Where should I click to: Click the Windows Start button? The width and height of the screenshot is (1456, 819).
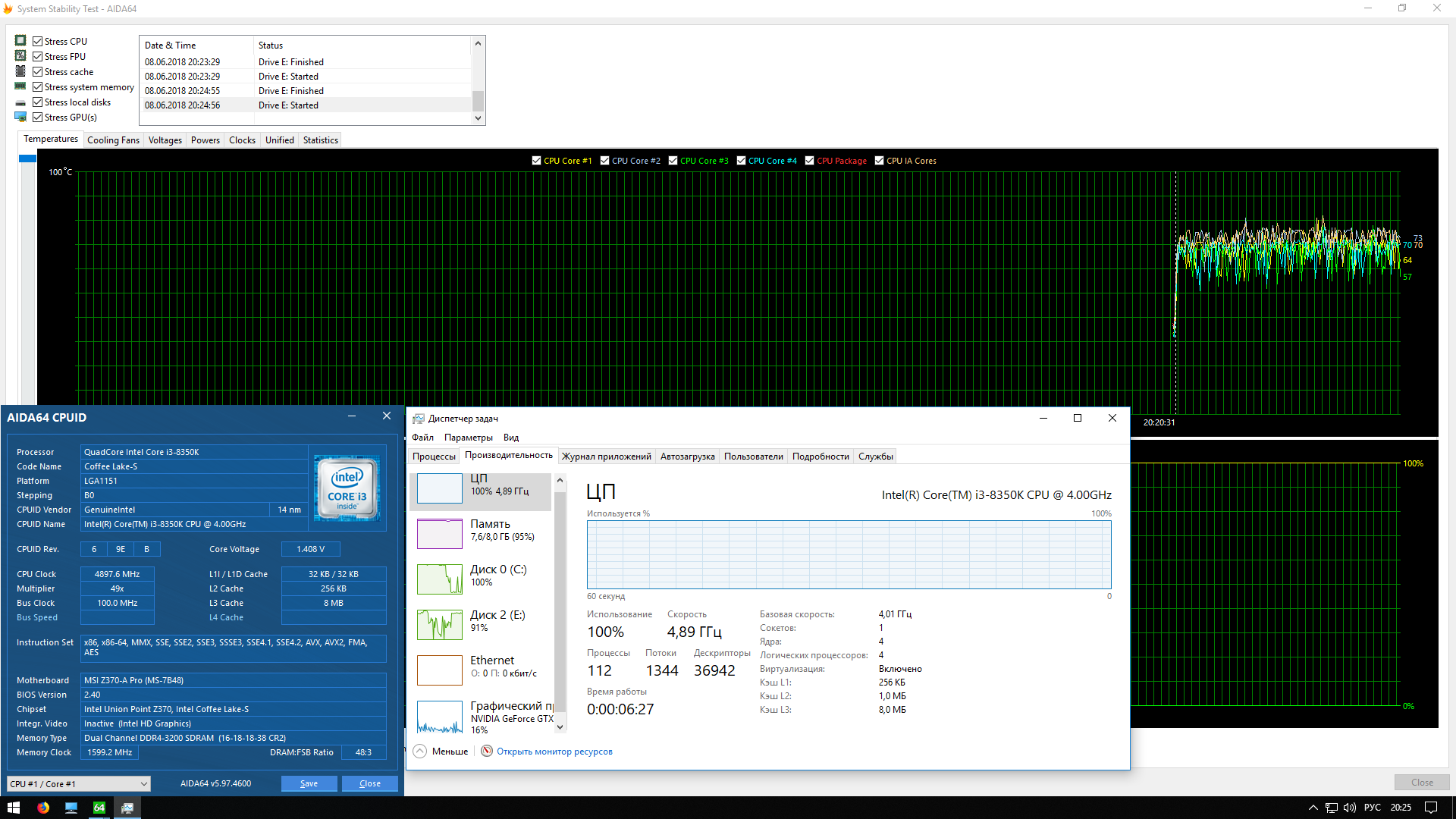tap(14, 808)
